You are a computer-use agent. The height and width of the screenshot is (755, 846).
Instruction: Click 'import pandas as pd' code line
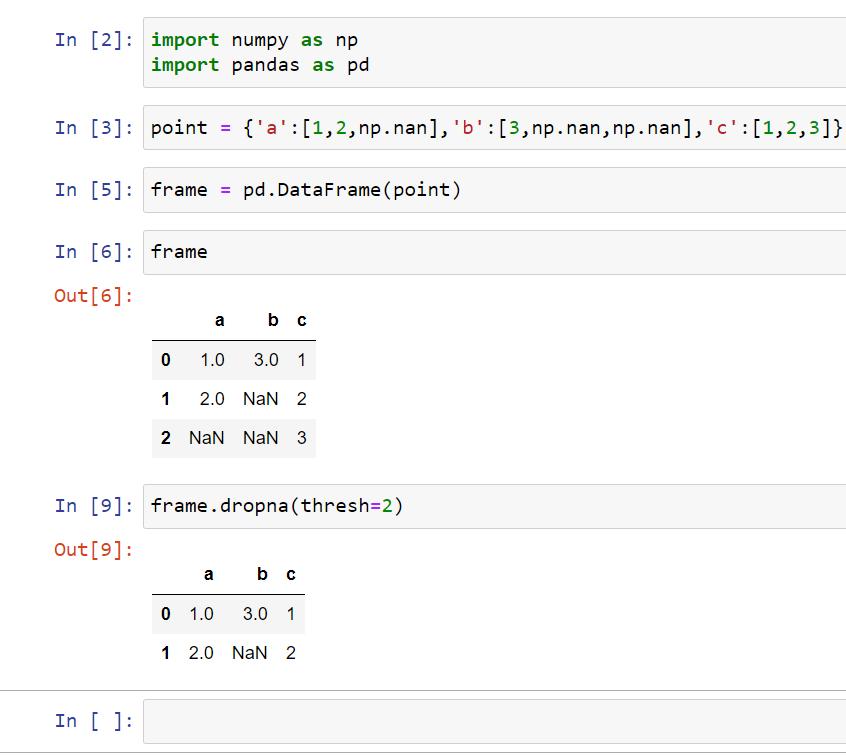[x=260, y=65]
